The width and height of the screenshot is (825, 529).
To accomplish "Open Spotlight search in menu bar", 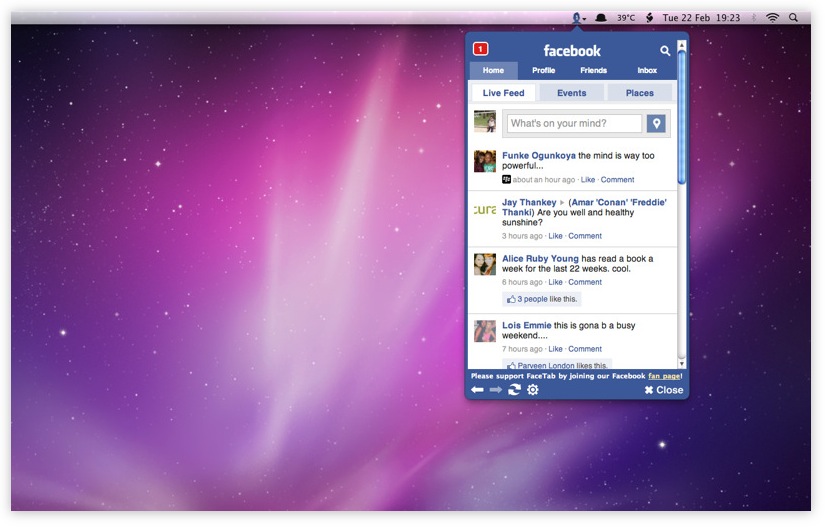I will (x=793, y=18).
